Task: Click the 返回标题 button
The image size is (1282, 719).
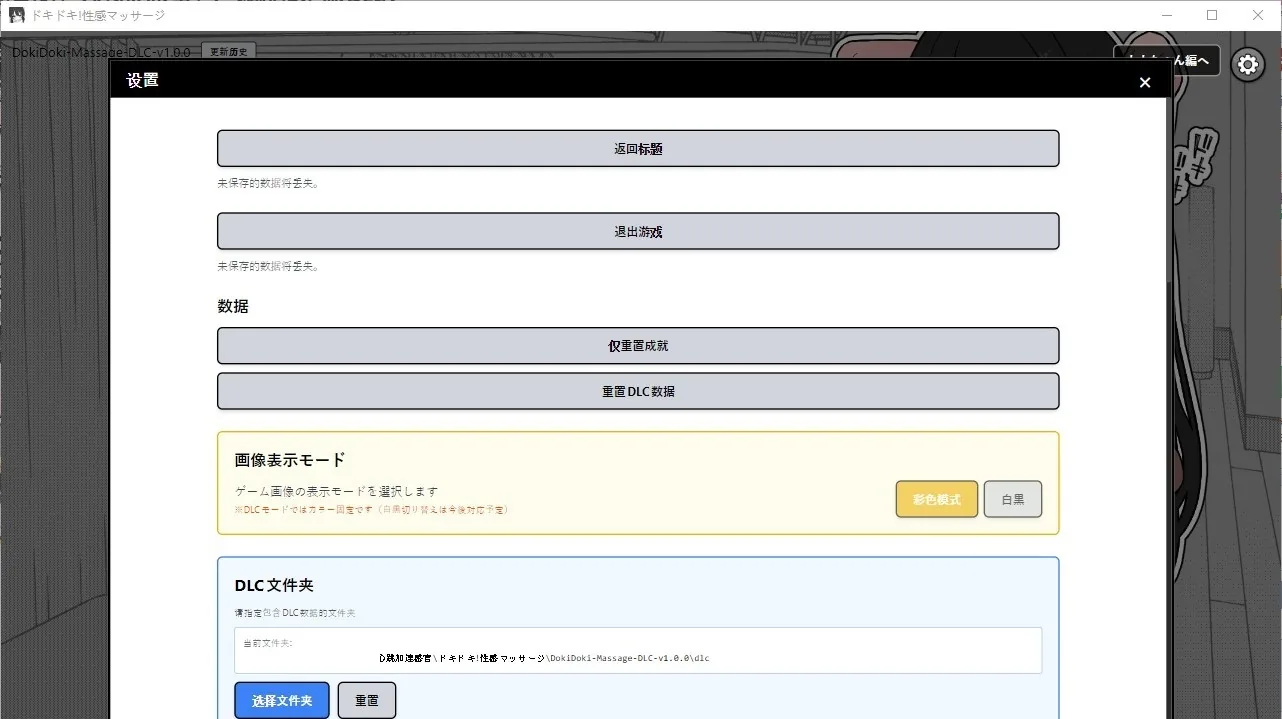Action: [x=638, y=148]
